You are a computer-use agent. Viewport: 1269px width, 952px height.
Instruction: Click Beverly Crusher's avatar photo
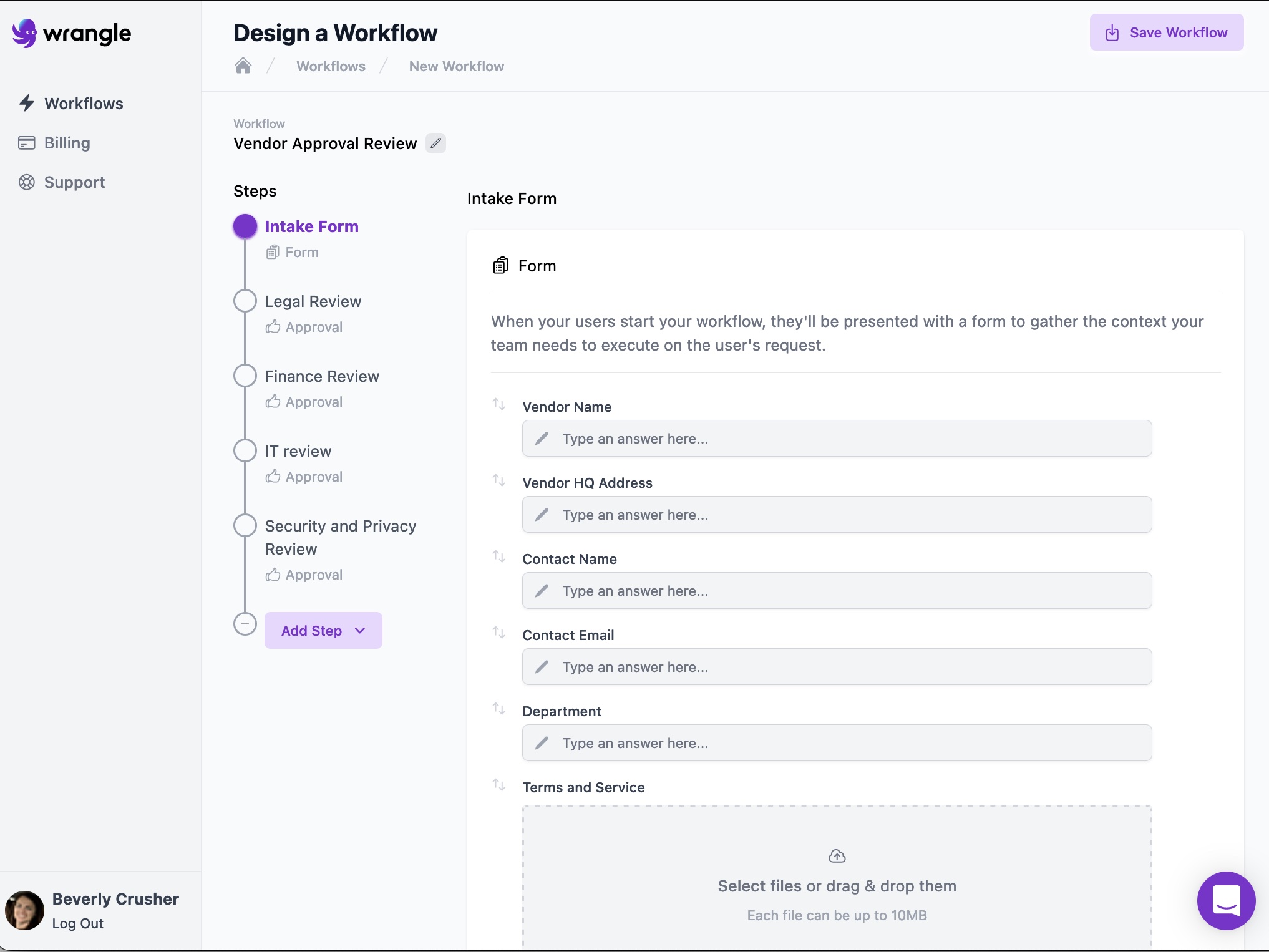point(24,910)
